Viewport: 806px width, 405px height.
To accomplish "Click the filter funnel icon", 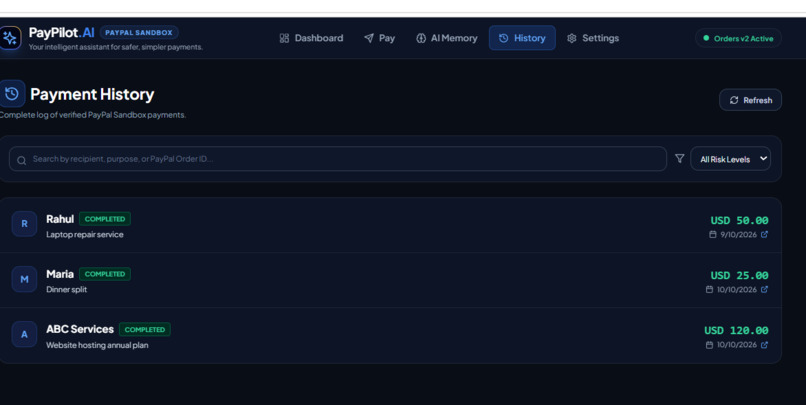I will 679,159.
